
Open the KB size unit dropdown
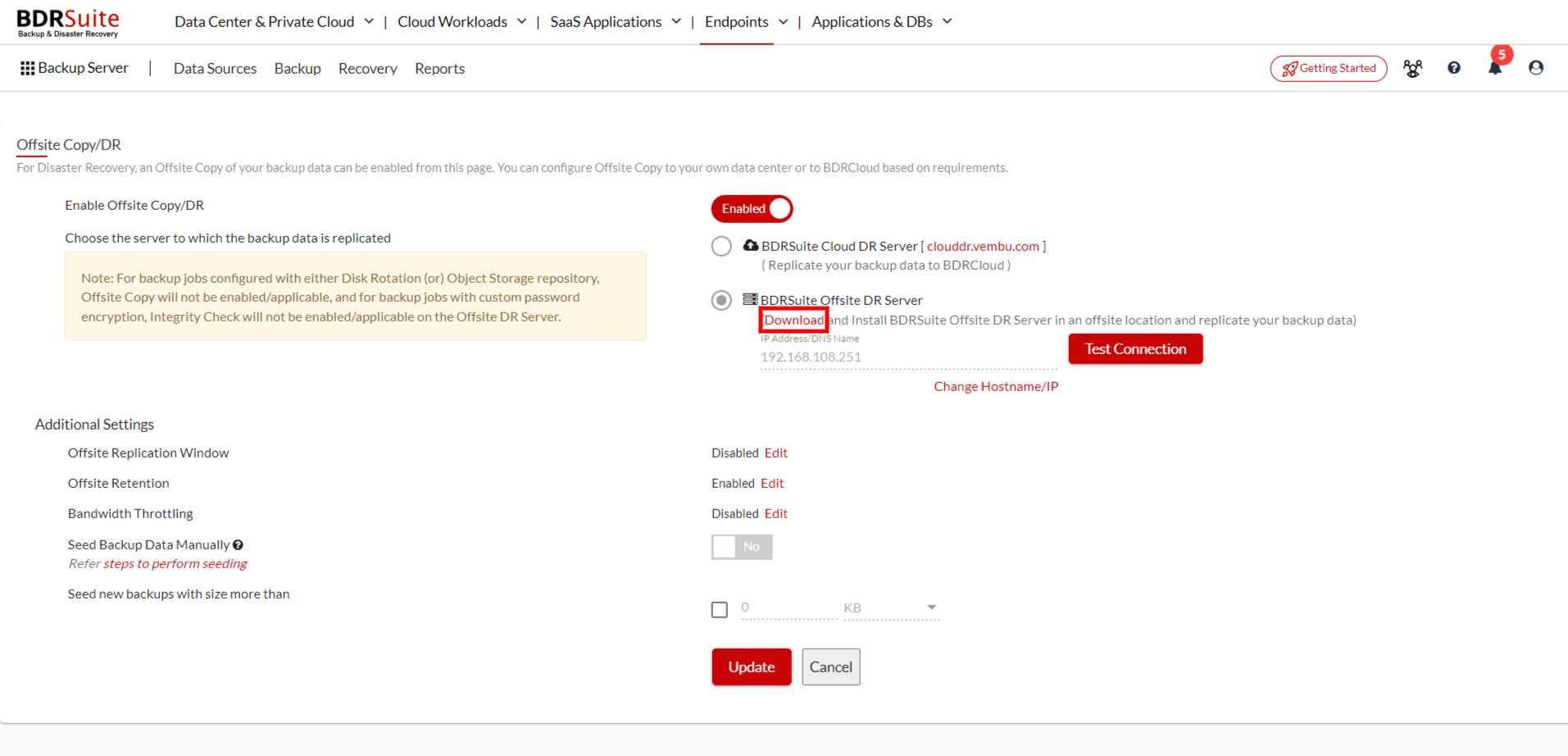[x=891, y=608]
